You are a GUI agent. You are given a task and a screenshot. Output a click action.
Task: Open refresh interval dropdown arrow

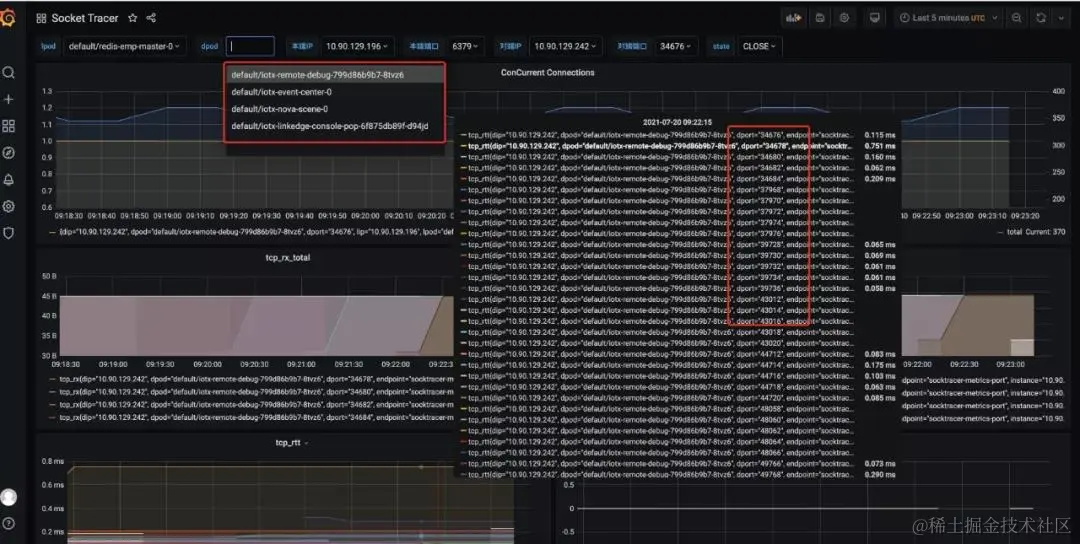tap(1061, 18)
